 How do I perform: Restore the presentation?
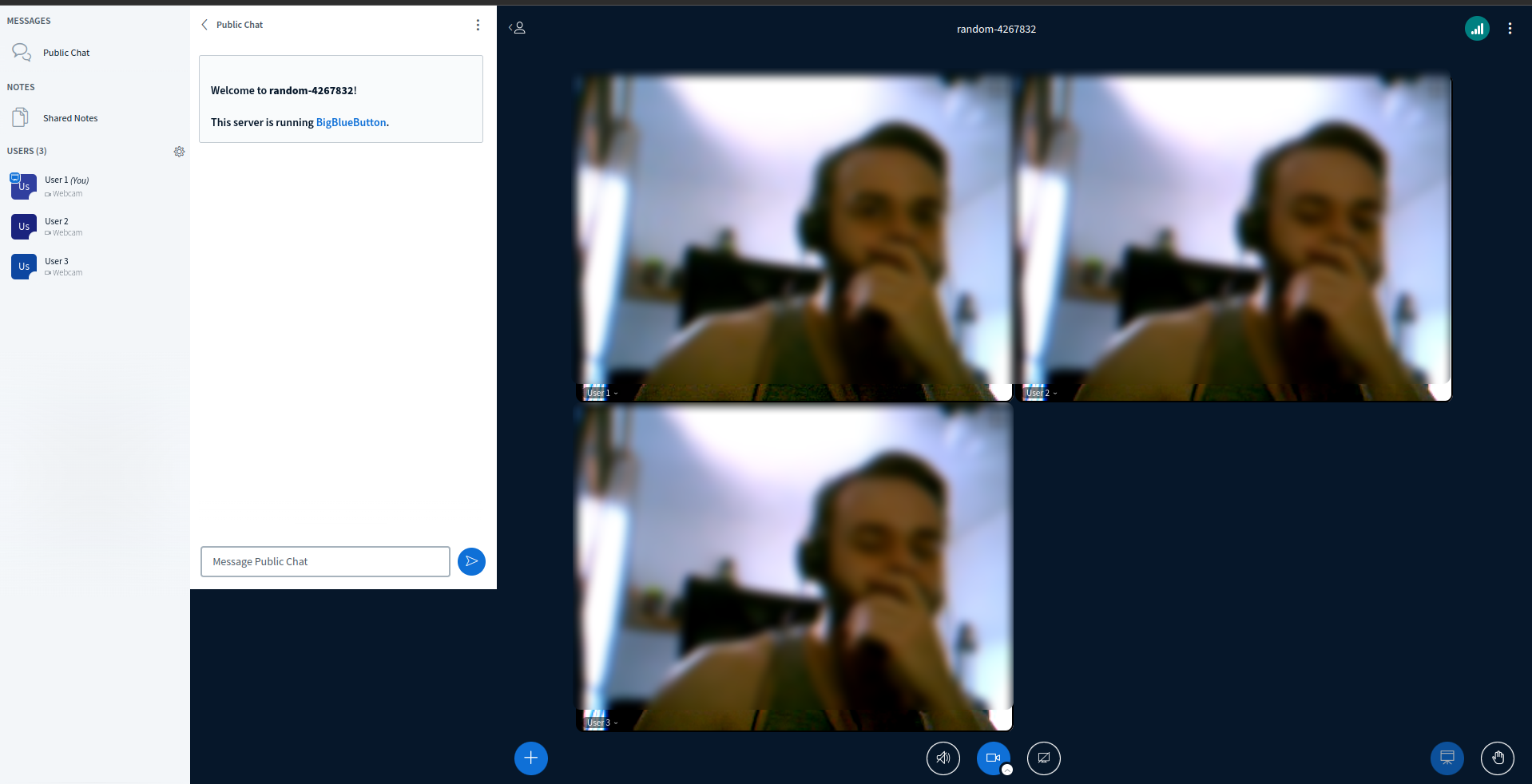click(x=1447, y=758)
